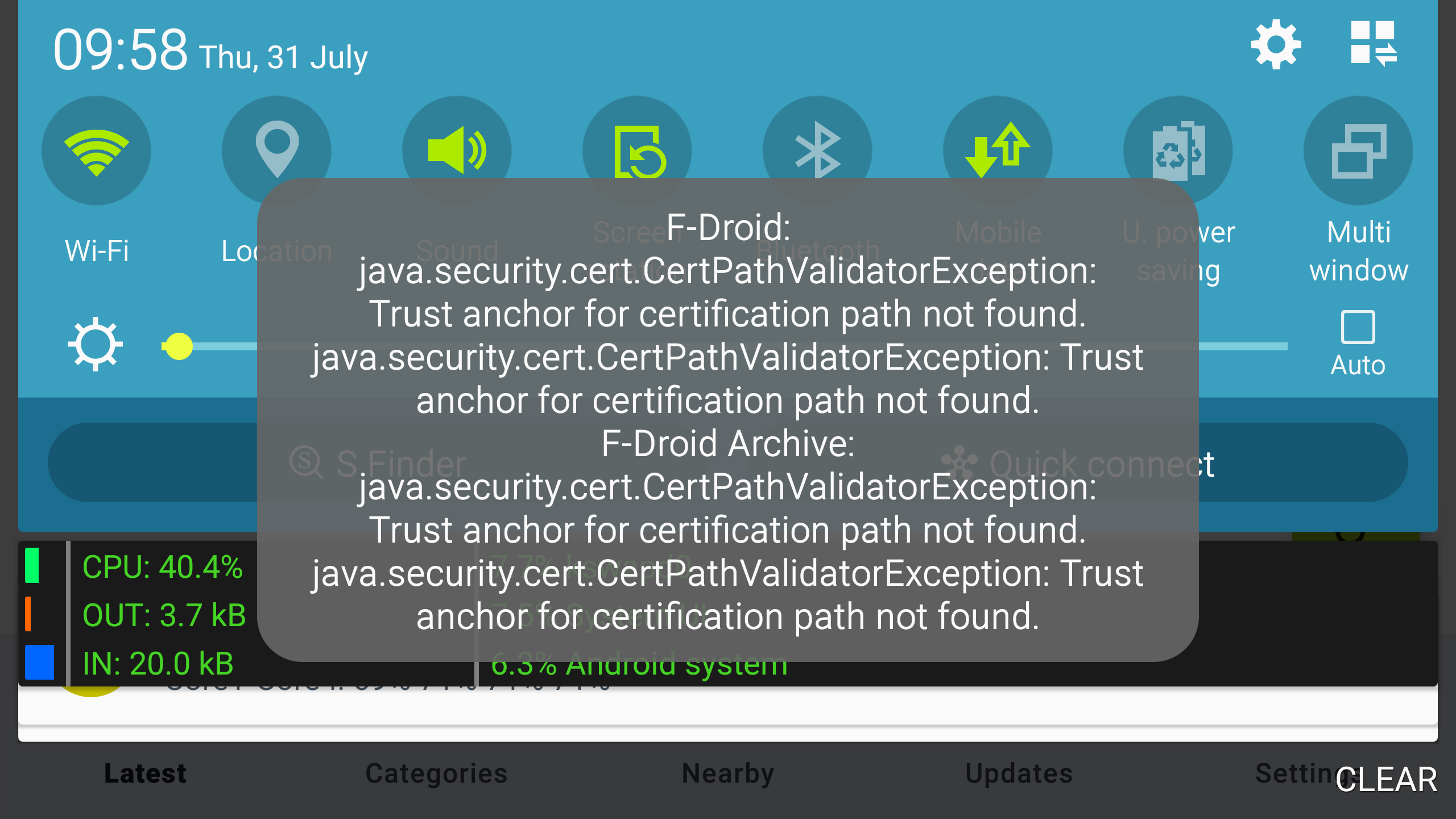Tap the CLEAR notifications button
This screenshot has width=1456, height=819.
pos(1386,779)
